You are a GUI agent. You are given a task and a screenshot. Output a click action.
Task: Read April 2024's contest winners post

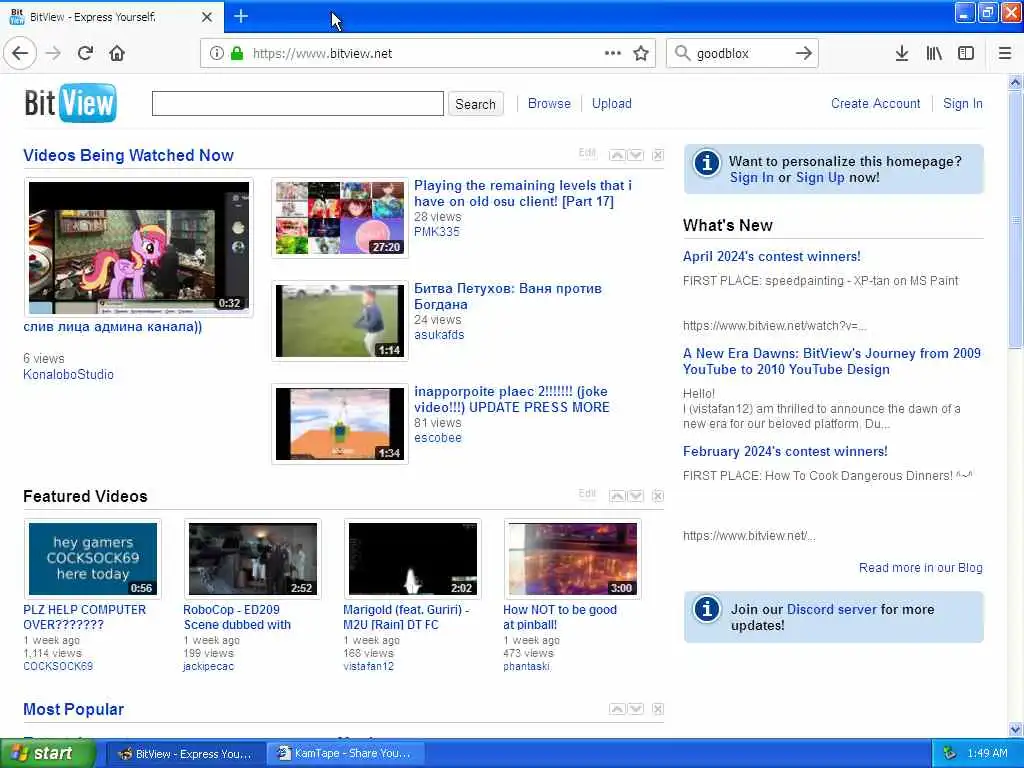click(771, 257)
